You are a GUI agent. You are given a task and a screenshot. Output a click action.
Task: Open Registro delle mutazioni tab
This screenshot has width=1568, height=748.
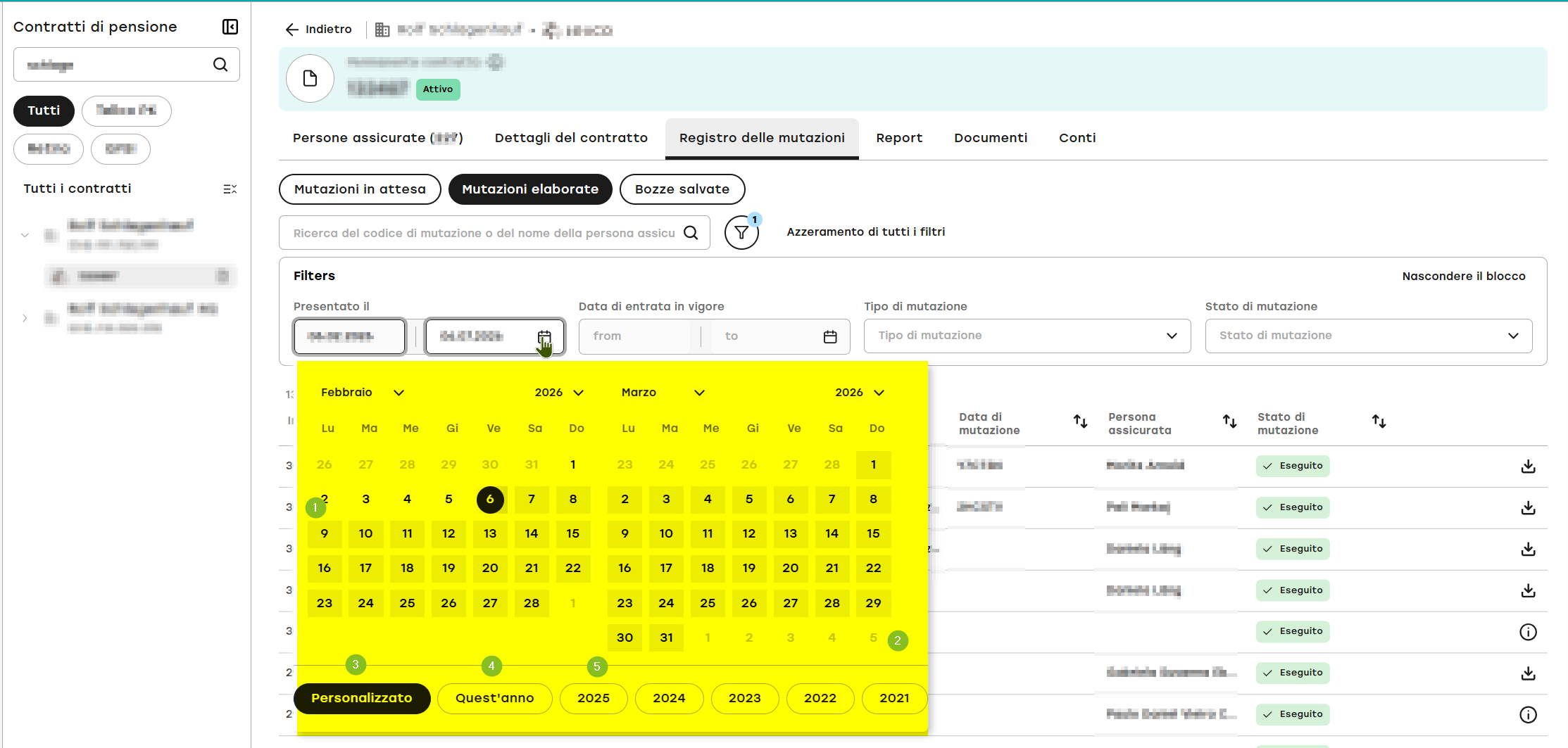tap(762, 139)
